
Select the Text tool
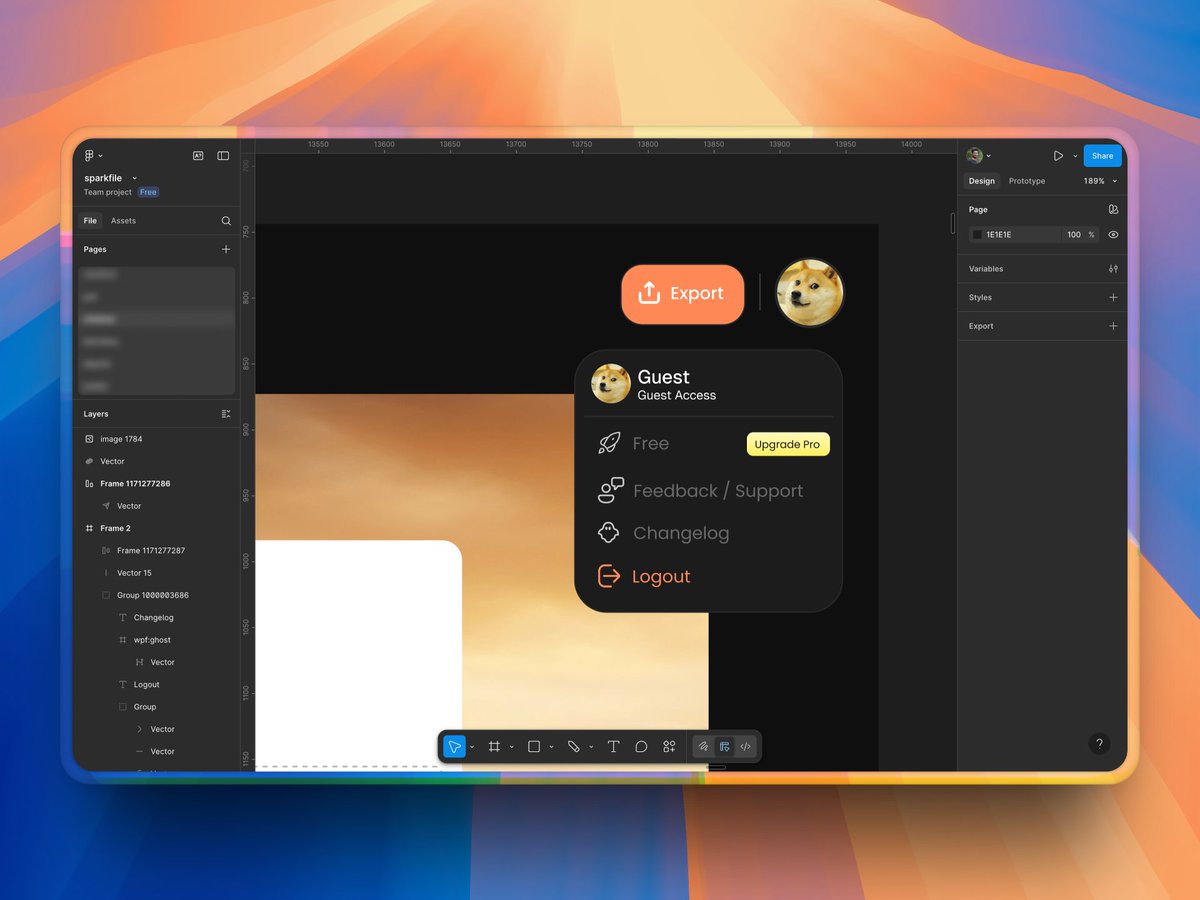point(614,747)
